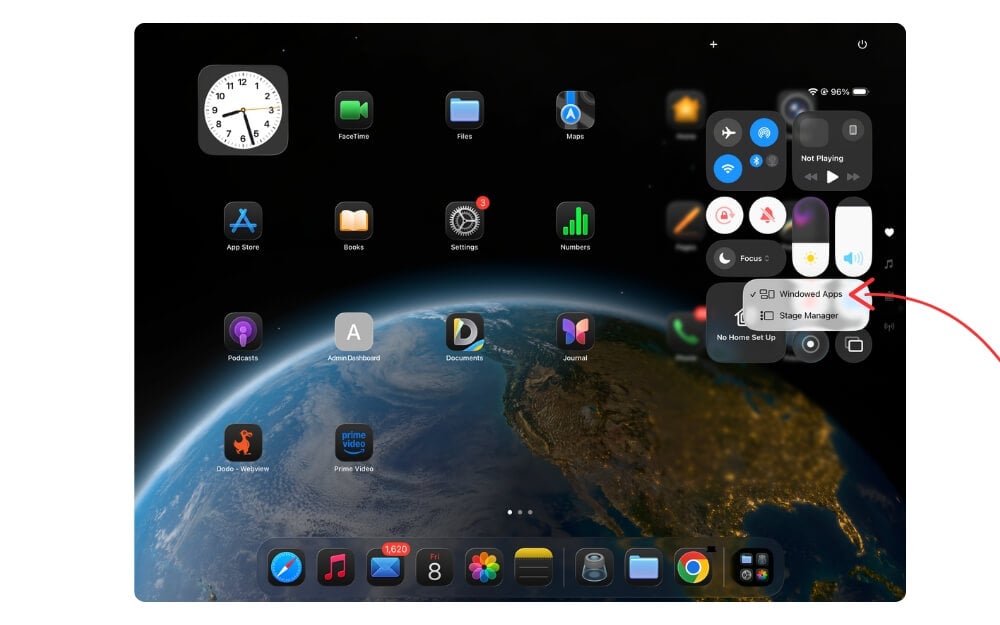
Task: Toggle rotation lock
Action: coord(724,216)
